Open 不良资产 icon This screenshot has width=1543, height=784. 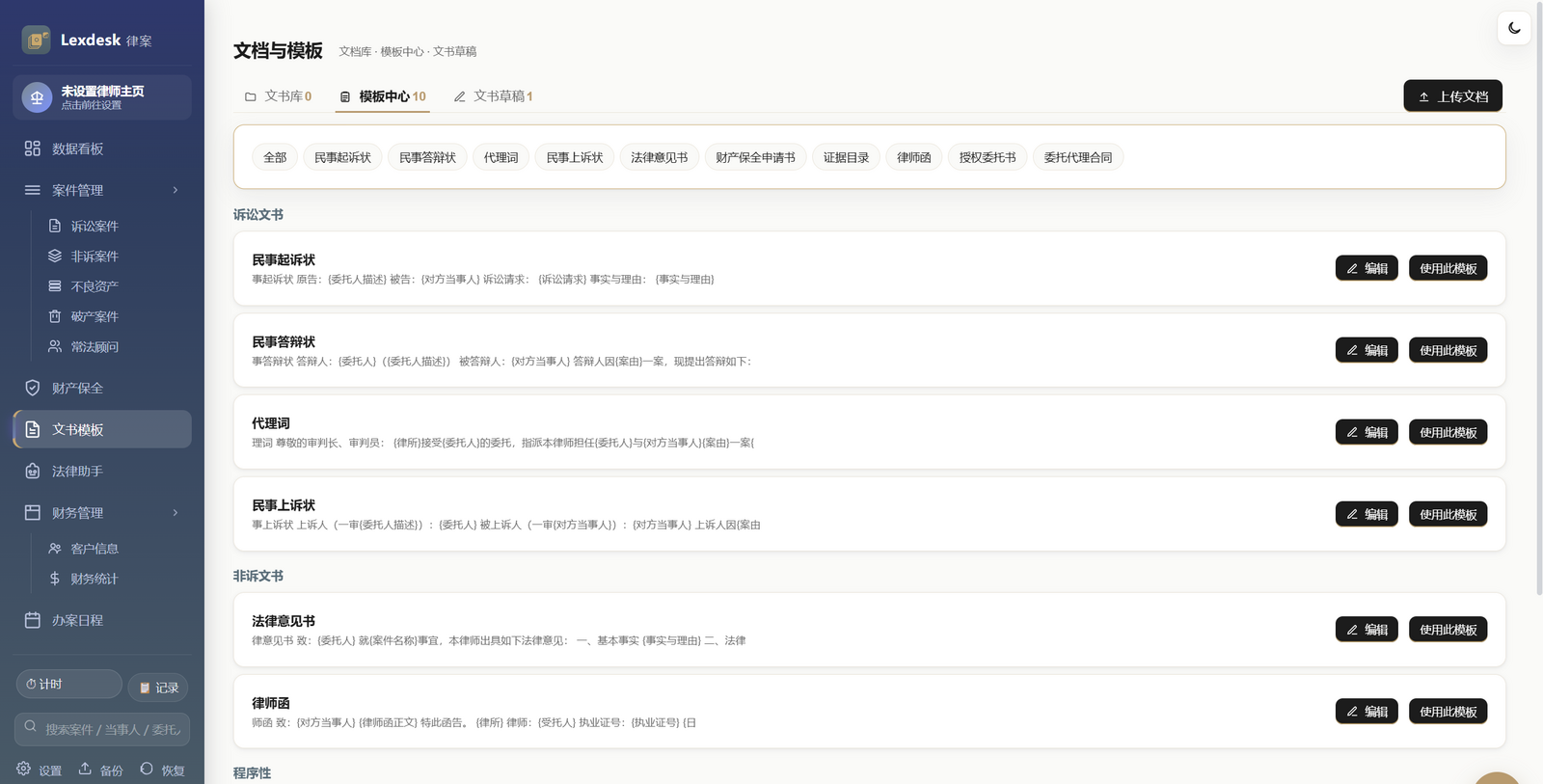click(55, 286)
